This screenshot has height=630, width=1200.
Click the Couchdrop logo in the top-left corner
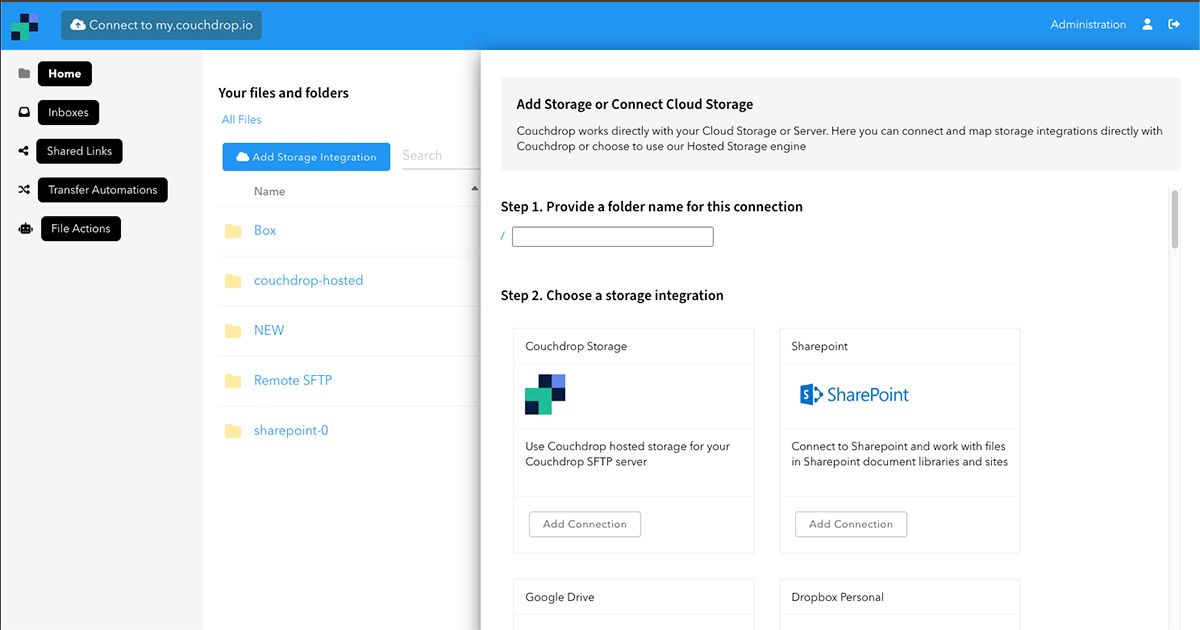click(23, 24)
